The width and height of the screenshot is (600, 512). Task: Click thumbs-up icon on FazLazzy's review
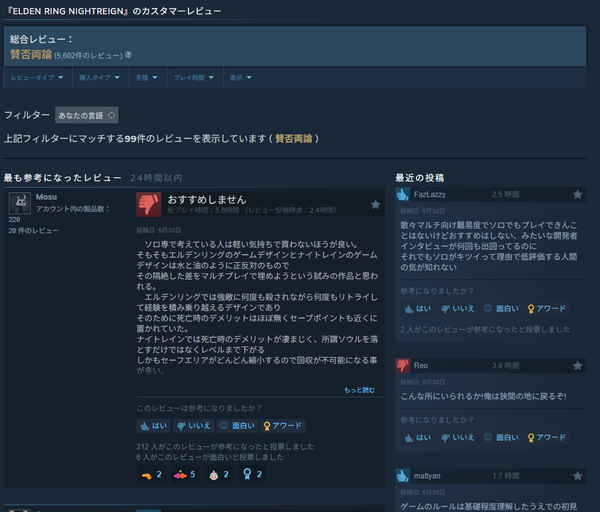(x=403, y=194)
